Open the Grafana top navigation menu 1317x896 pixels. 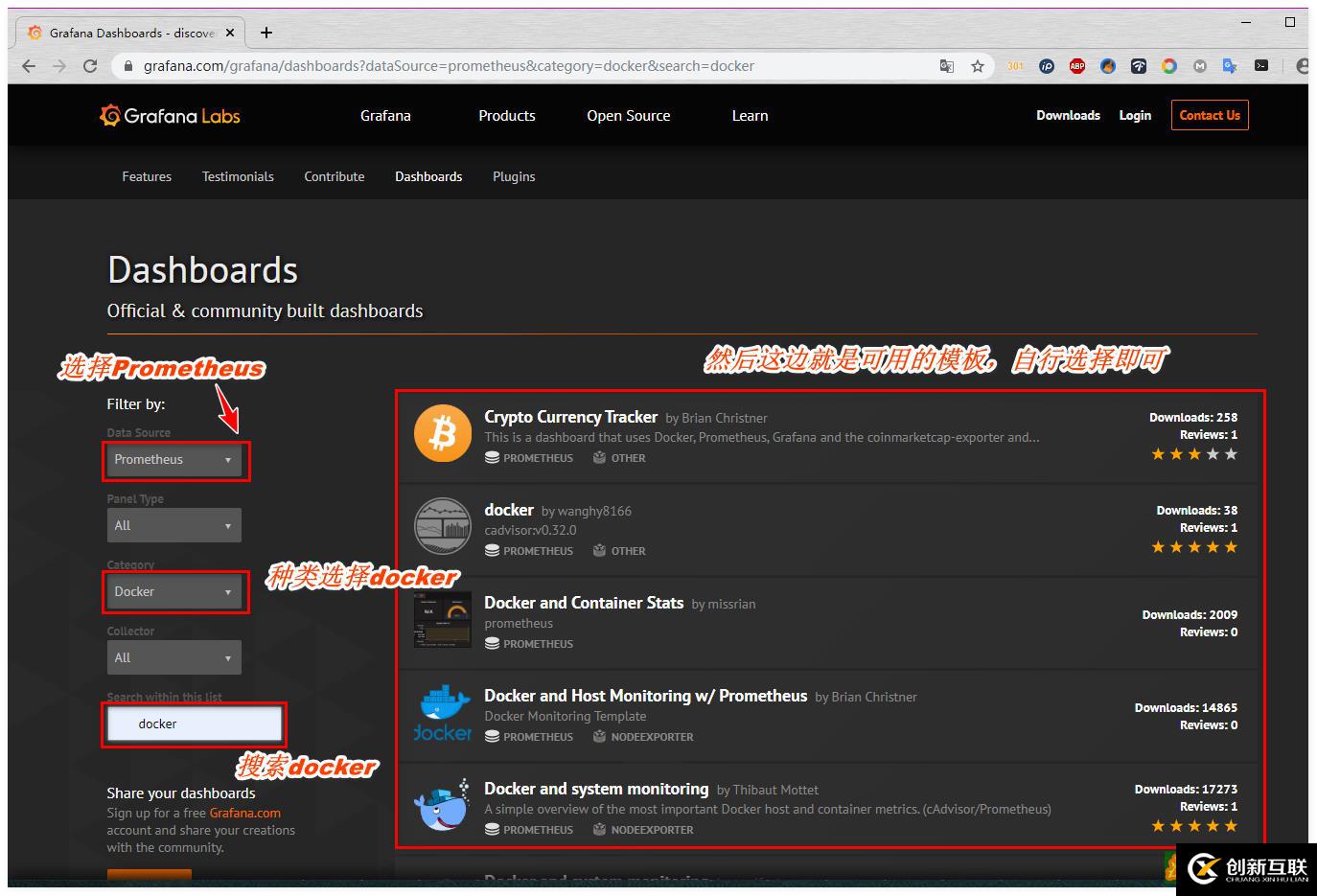[x=385, y=116]
